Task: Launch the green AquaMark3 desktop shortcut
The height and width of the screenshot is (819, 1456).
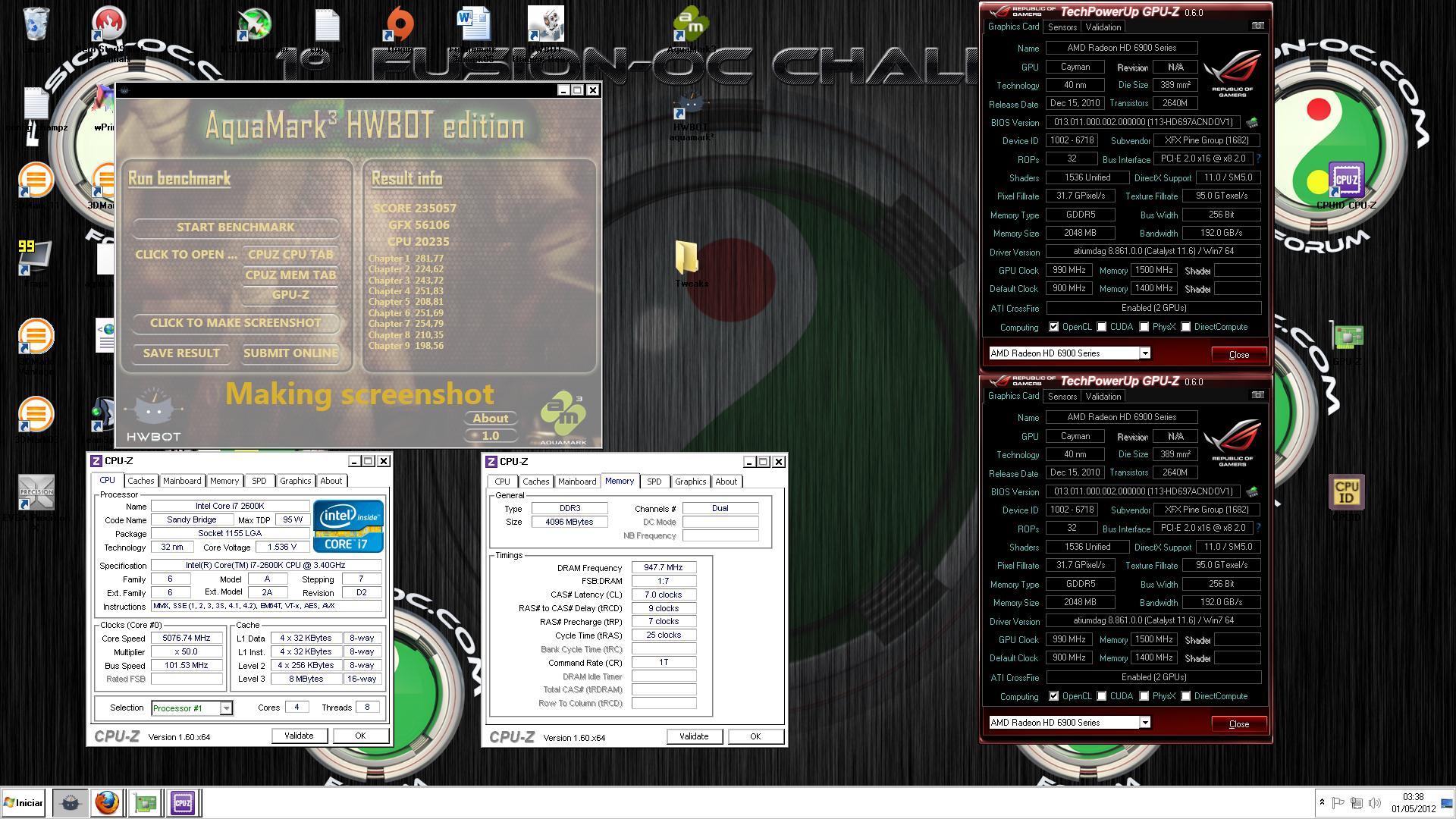Action: (x=691, y=24)
